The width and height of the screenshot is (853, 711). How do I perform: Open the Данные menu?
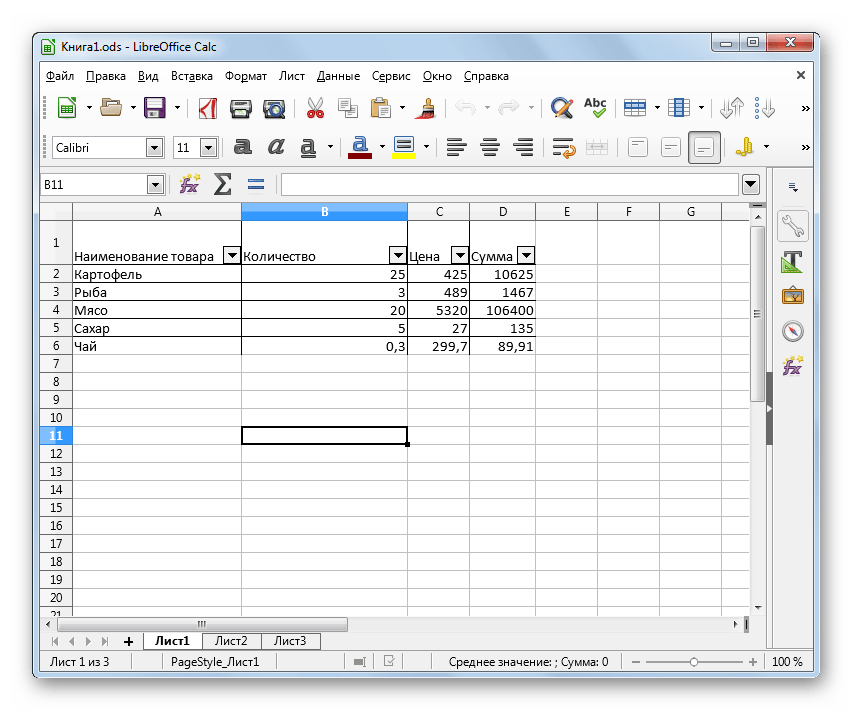(338, 76)
